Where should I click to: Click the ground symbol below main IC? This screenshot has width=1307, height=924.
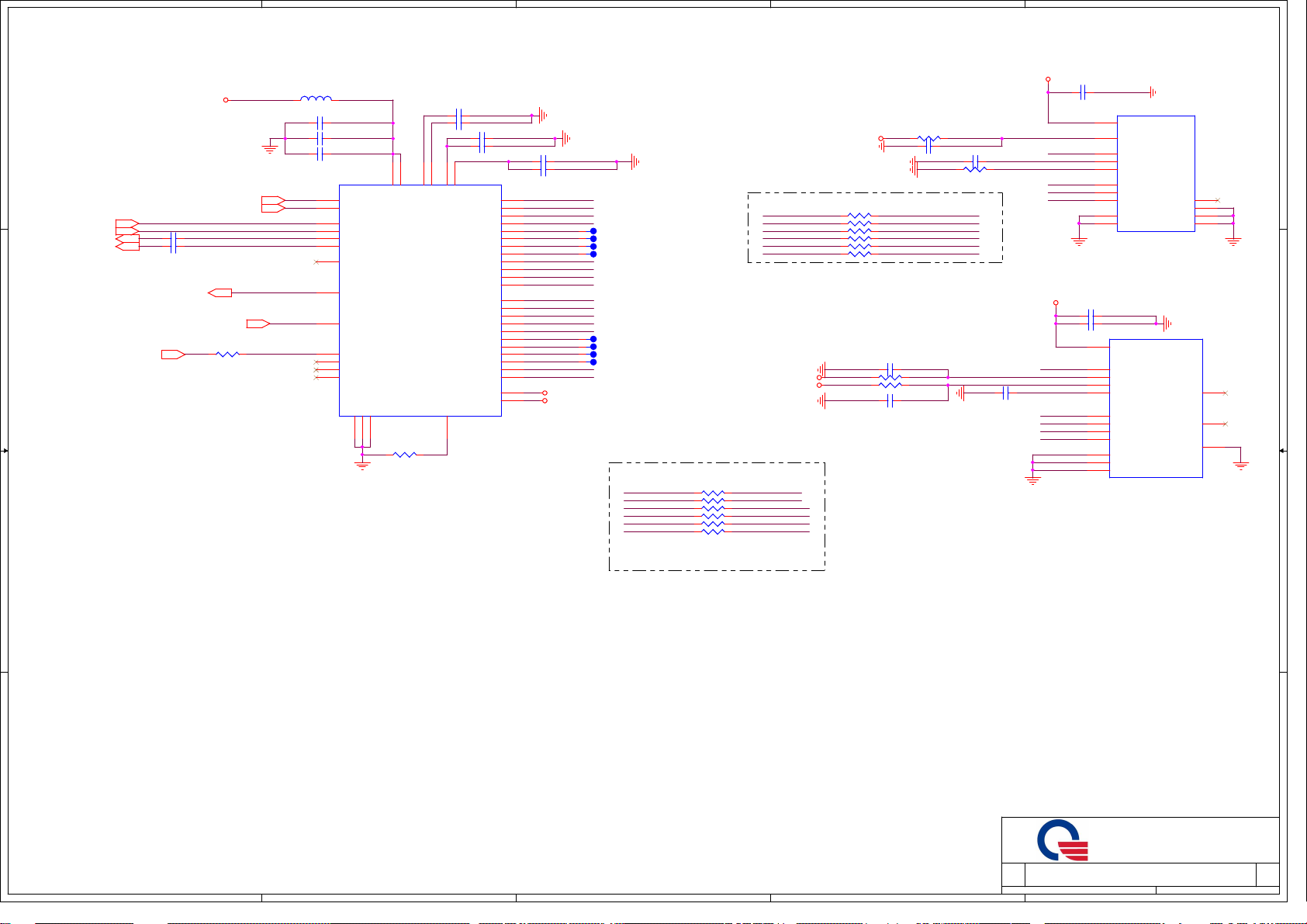[x=362, y=465]
